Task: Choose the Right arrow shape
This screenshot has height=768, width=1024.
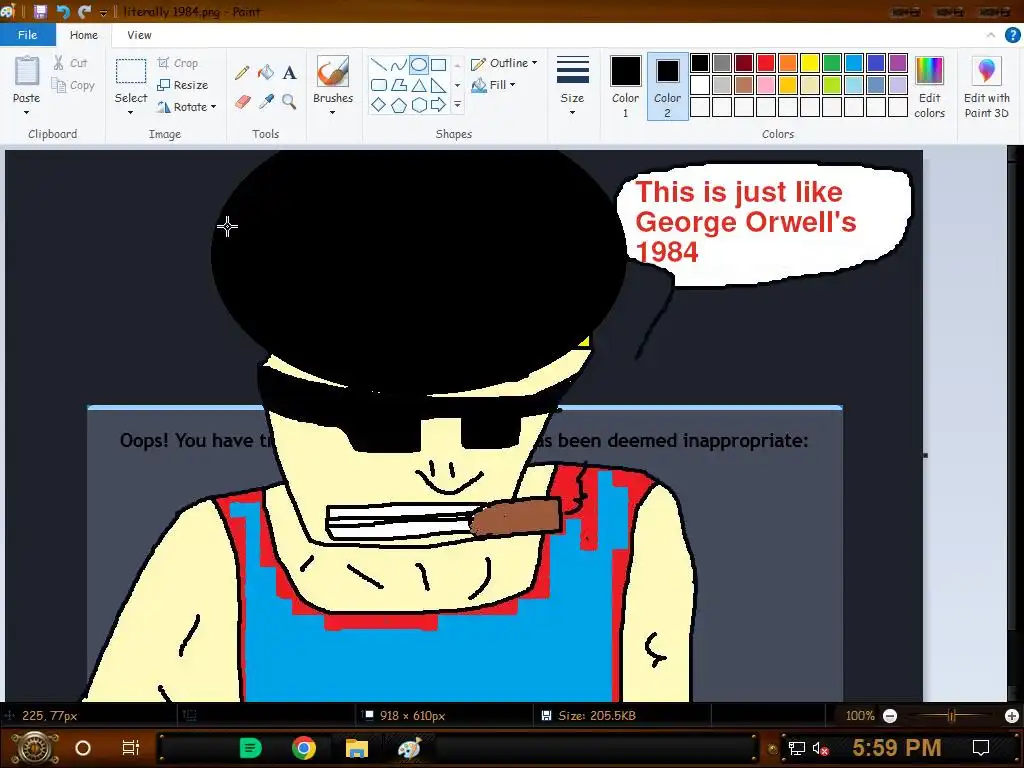Action: click(439, 104)
